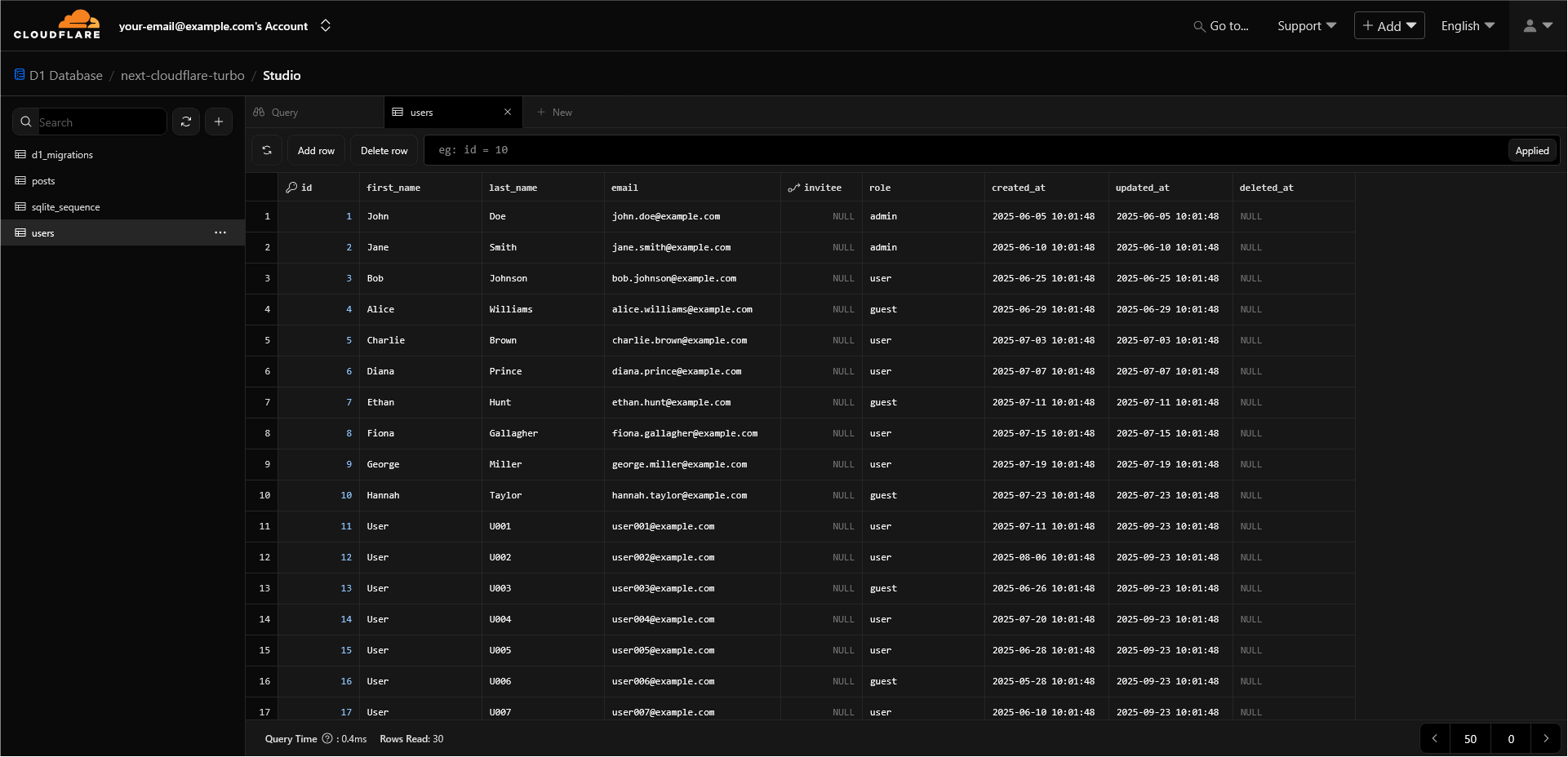Click the role column header

(x=923, y=188)
